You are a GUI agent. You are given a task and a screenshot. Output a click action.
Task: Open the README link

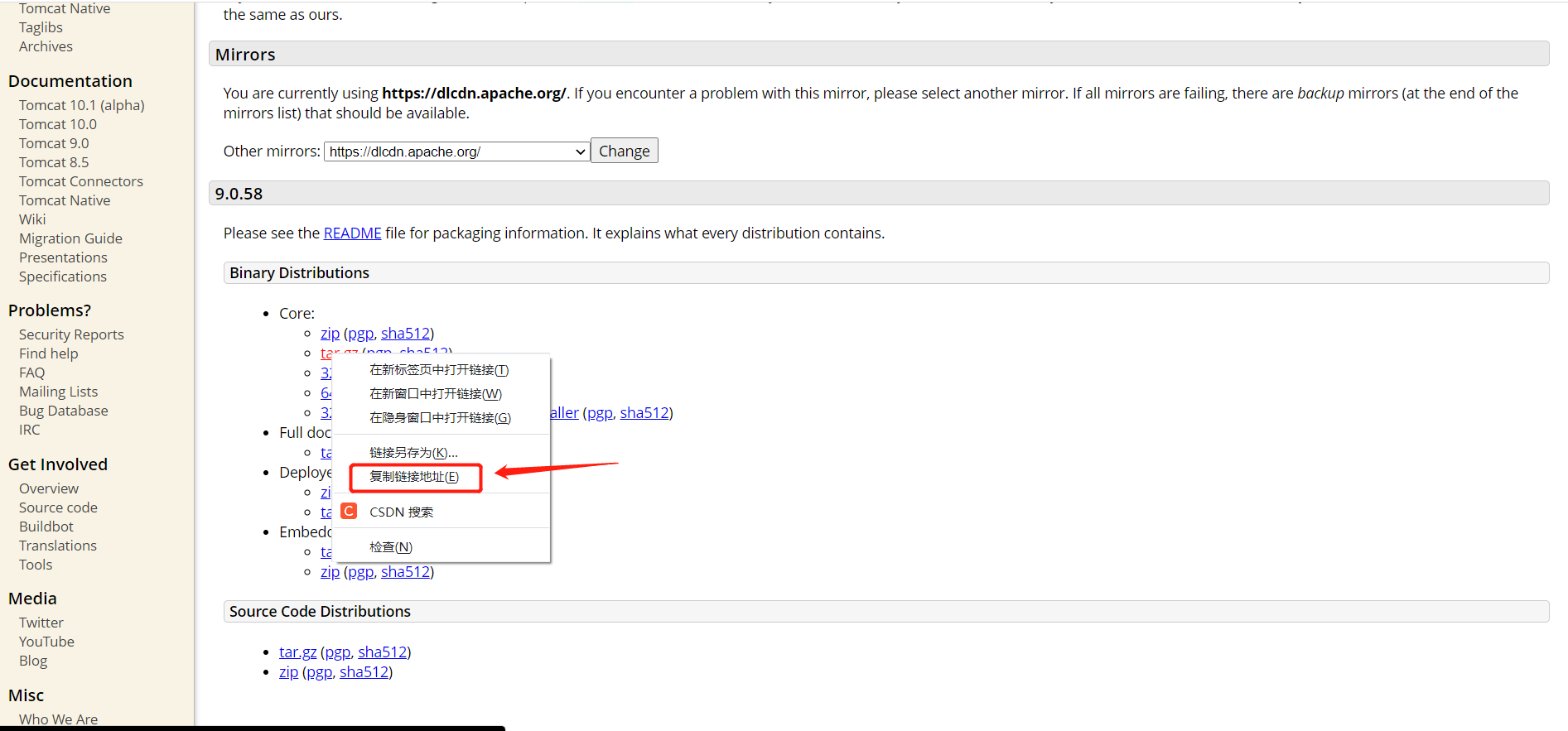[352, 233]
